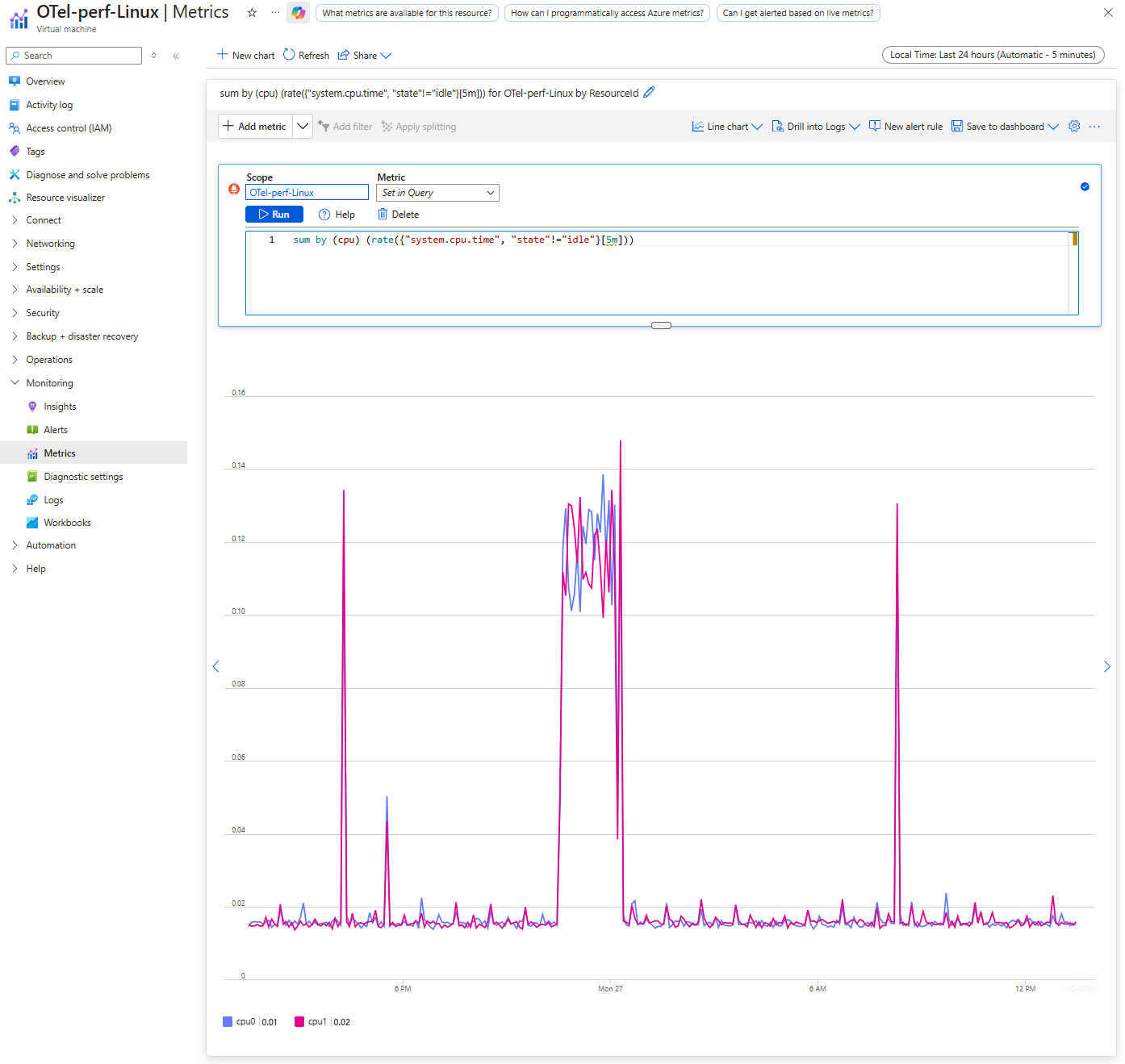The height and width of the screenshot is (1064, 1125).
Task: Collapse the sidebar with double chevron
Action: pos(176,56)
